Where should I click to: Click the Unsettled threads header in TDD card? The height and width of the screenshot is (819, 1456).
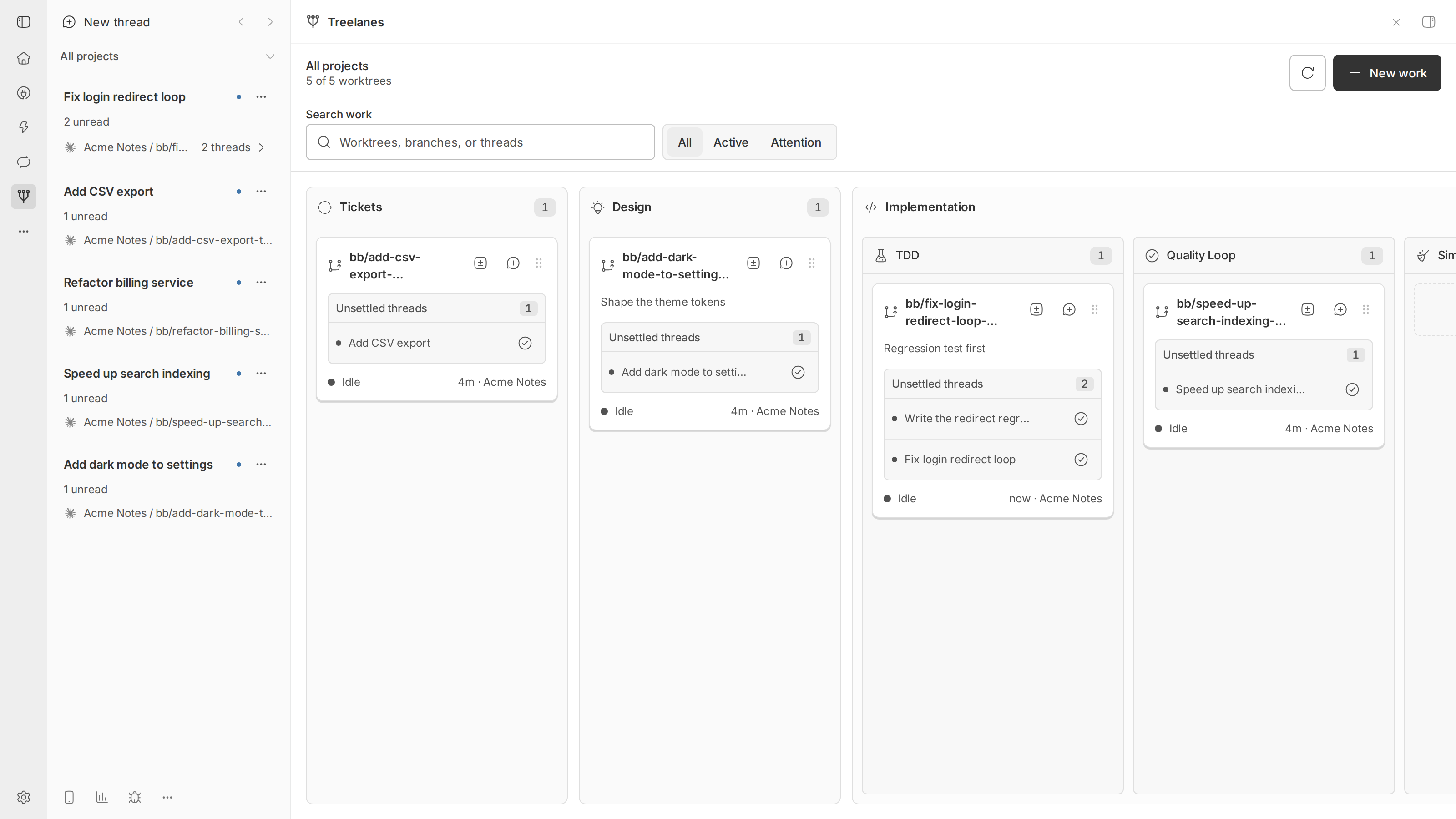click(992, 384)
